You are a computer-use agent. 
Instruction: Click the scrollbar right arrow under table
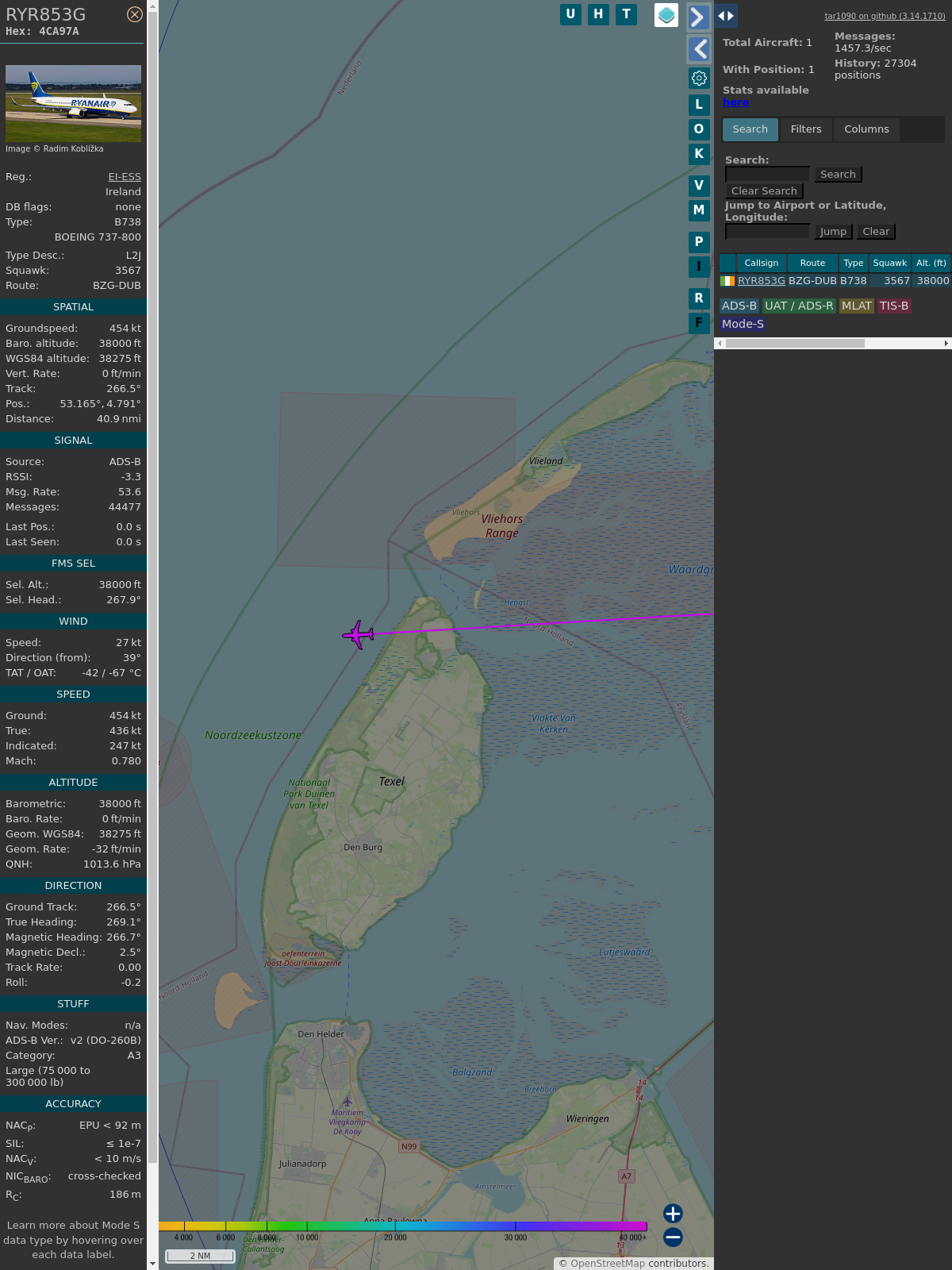(x=946, y=344)
